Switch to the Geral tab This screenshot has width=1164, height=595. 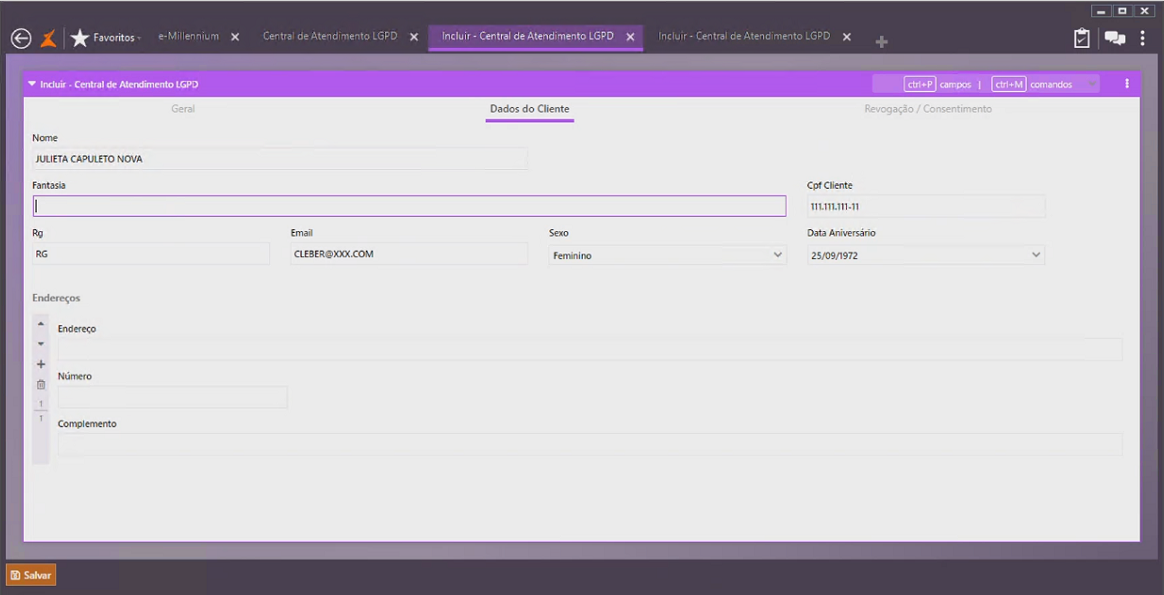click(x=183, y=109)
